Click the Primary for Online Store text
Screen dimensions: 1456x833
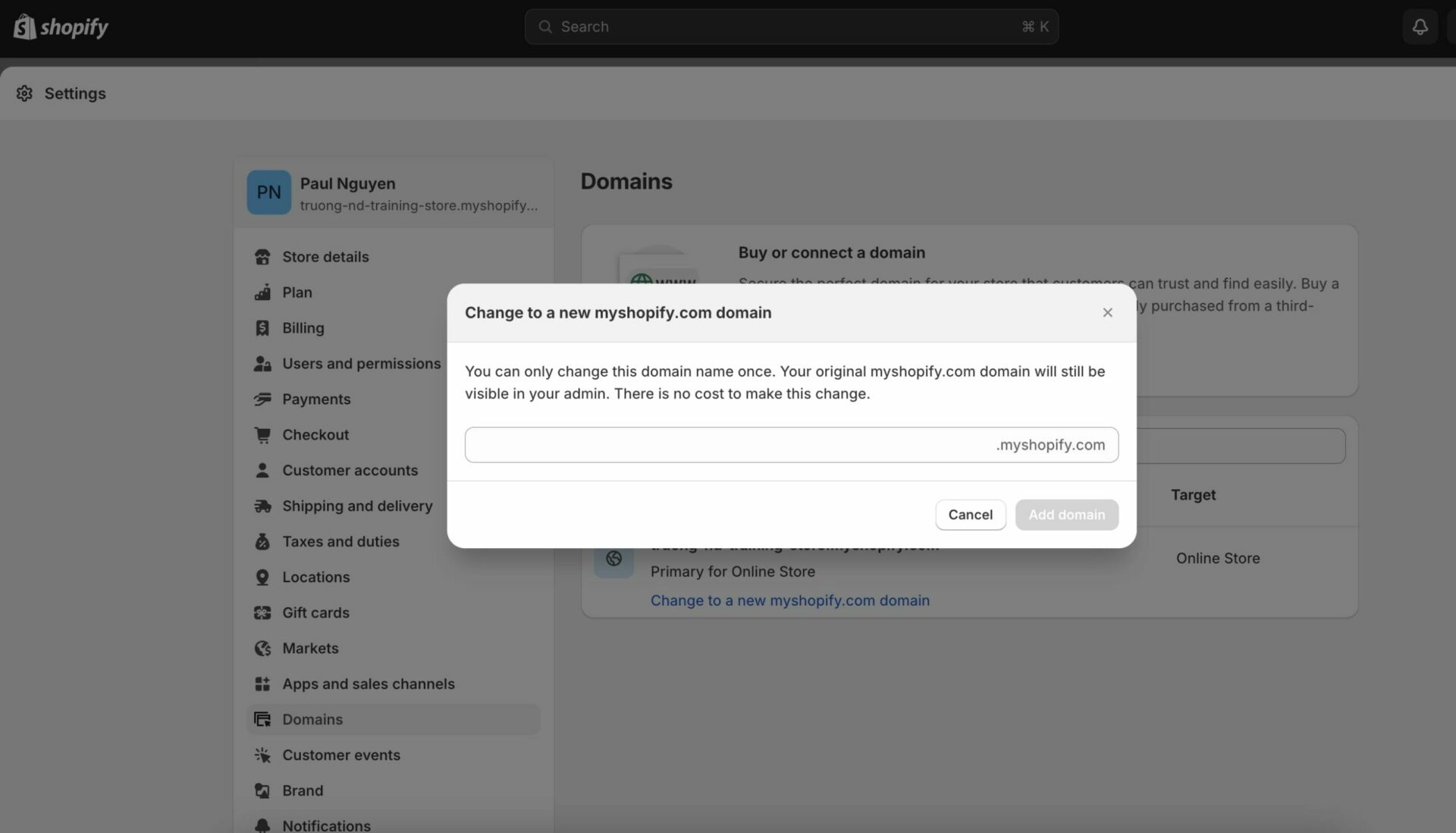point(733,572)
